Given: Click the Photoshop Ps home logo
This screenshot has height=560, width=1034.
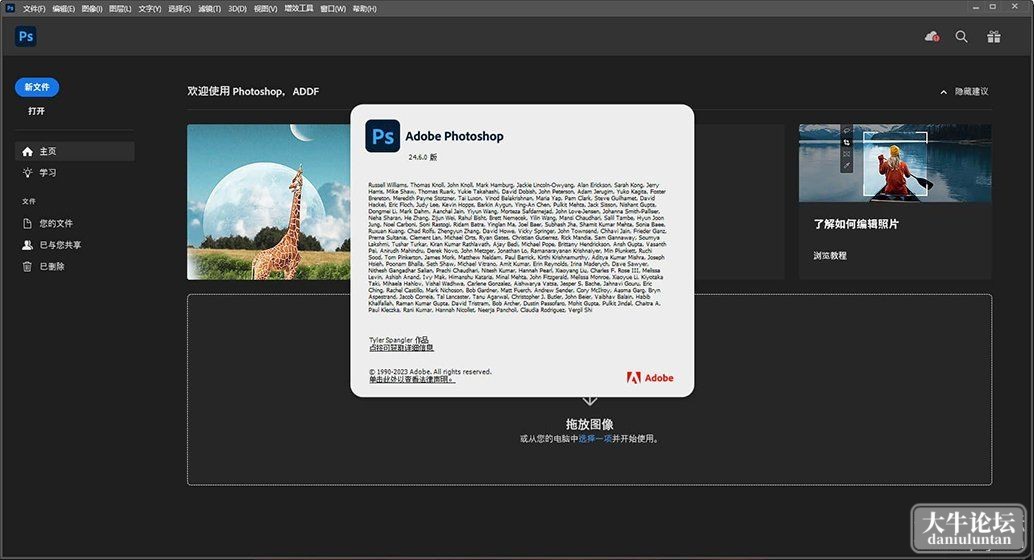Looking at the screenshot, I should (26, 36).
